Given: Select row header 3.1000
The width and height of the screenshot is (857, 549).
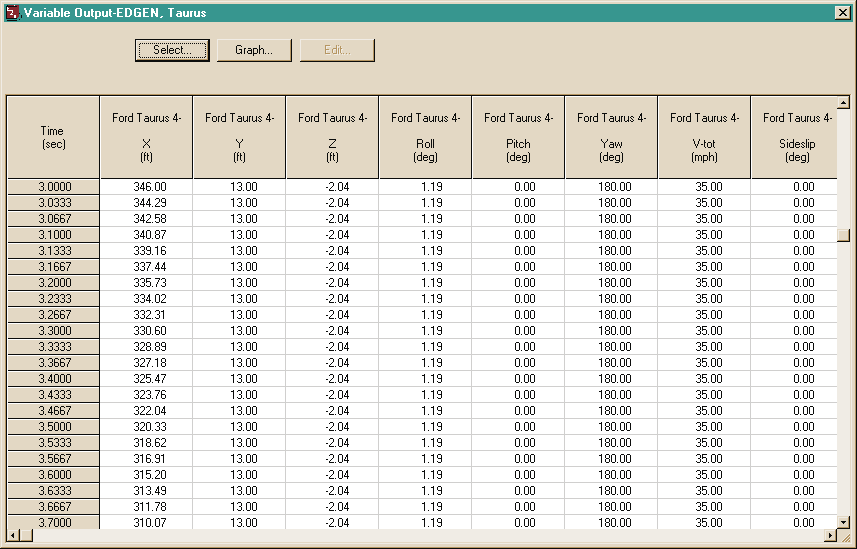Looking at the screenshot, I should [53, 235].
